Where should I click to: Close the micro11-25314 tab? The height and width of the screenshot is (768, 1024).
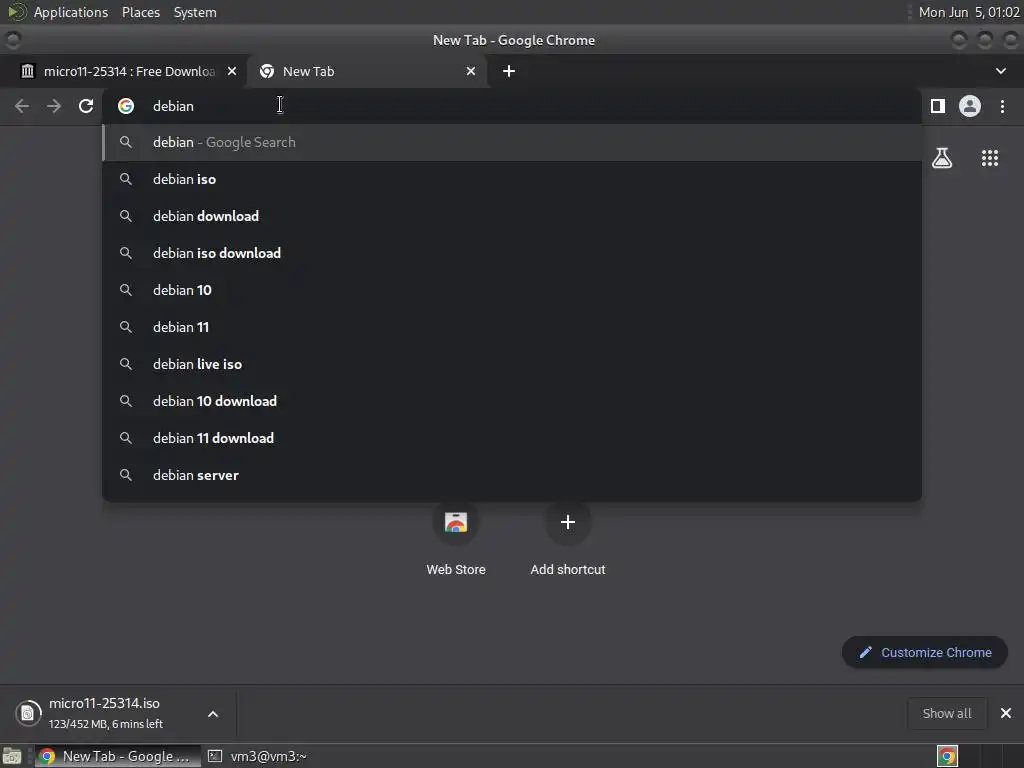(x=232, y=71)
